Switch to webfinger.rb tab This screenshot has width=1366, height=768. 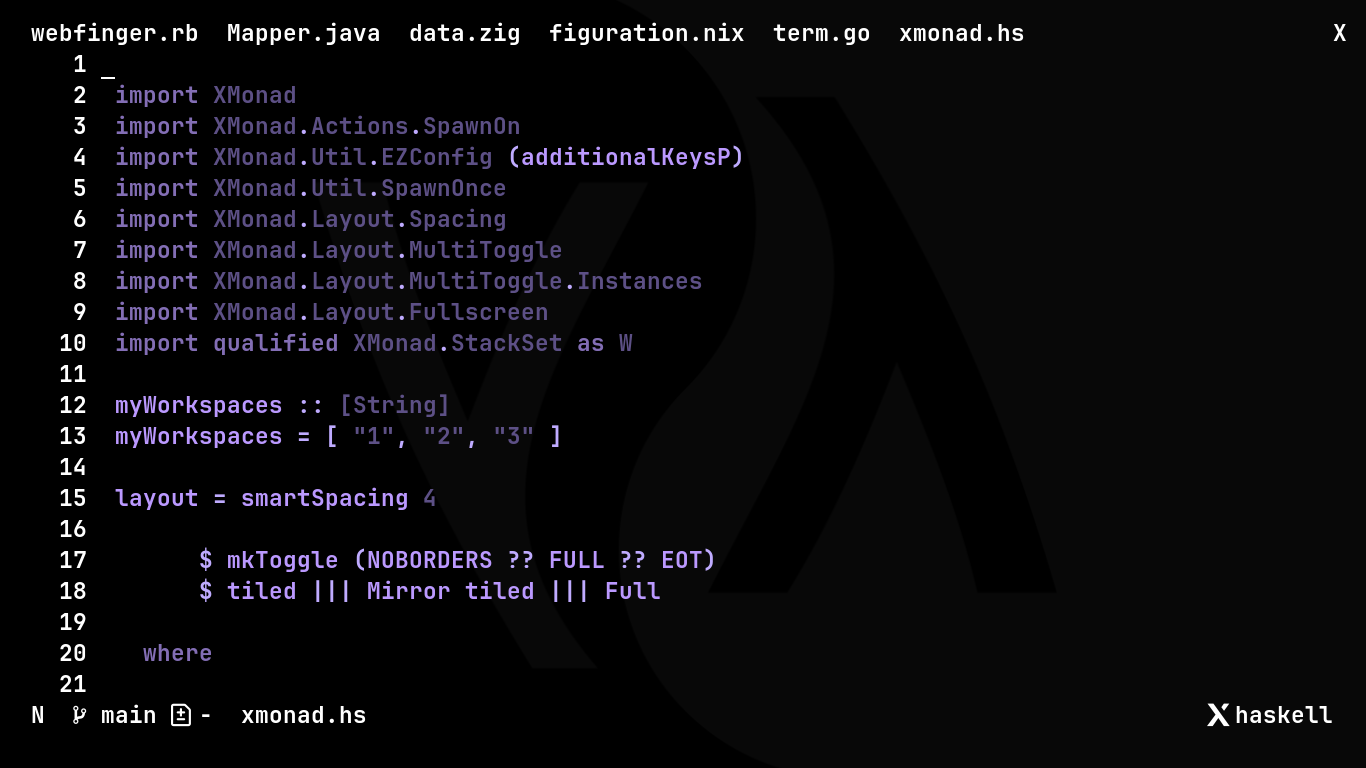[115, 33]
